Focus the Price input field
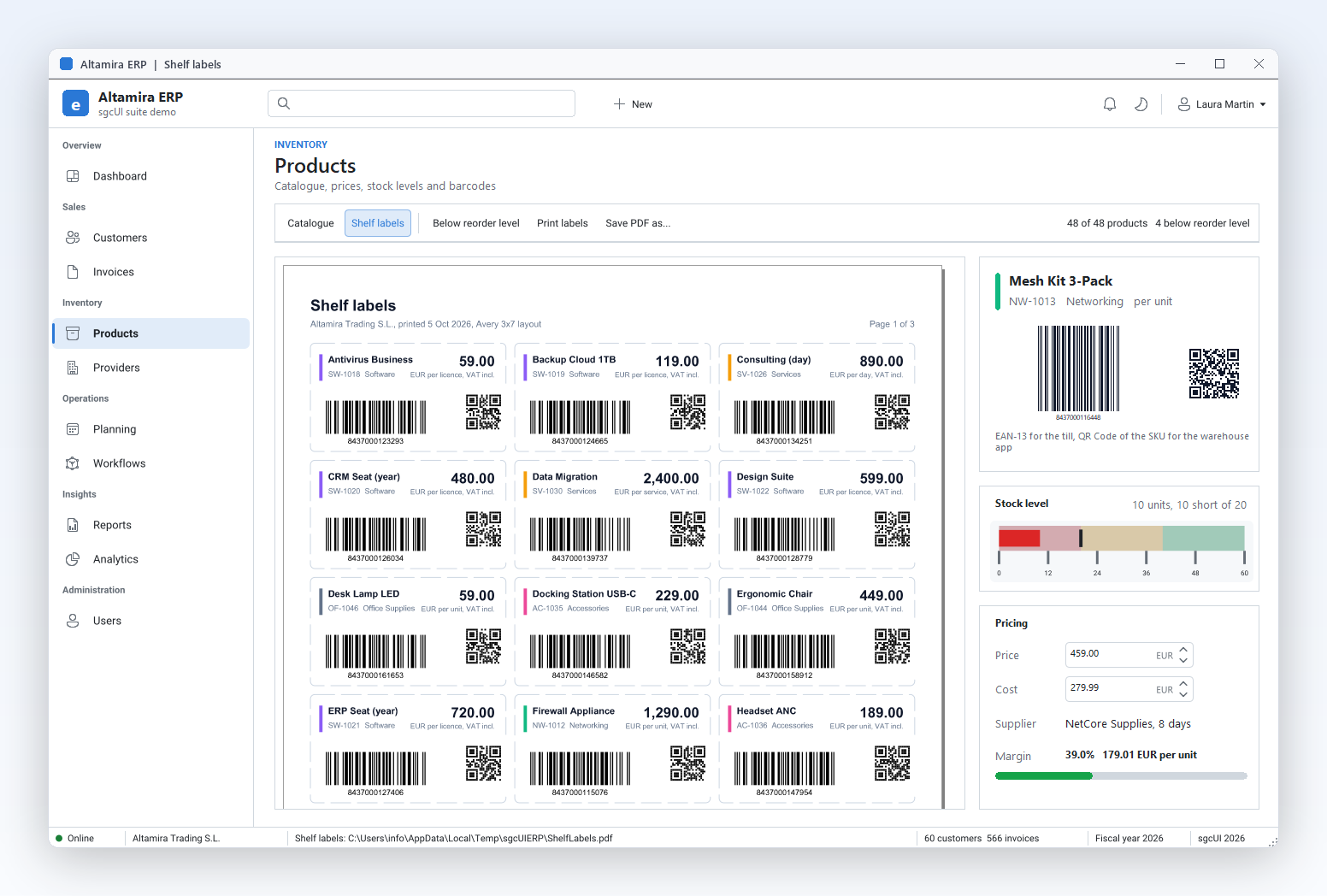This screenshot has height=896, width=1327. (x=1129, y=655)
